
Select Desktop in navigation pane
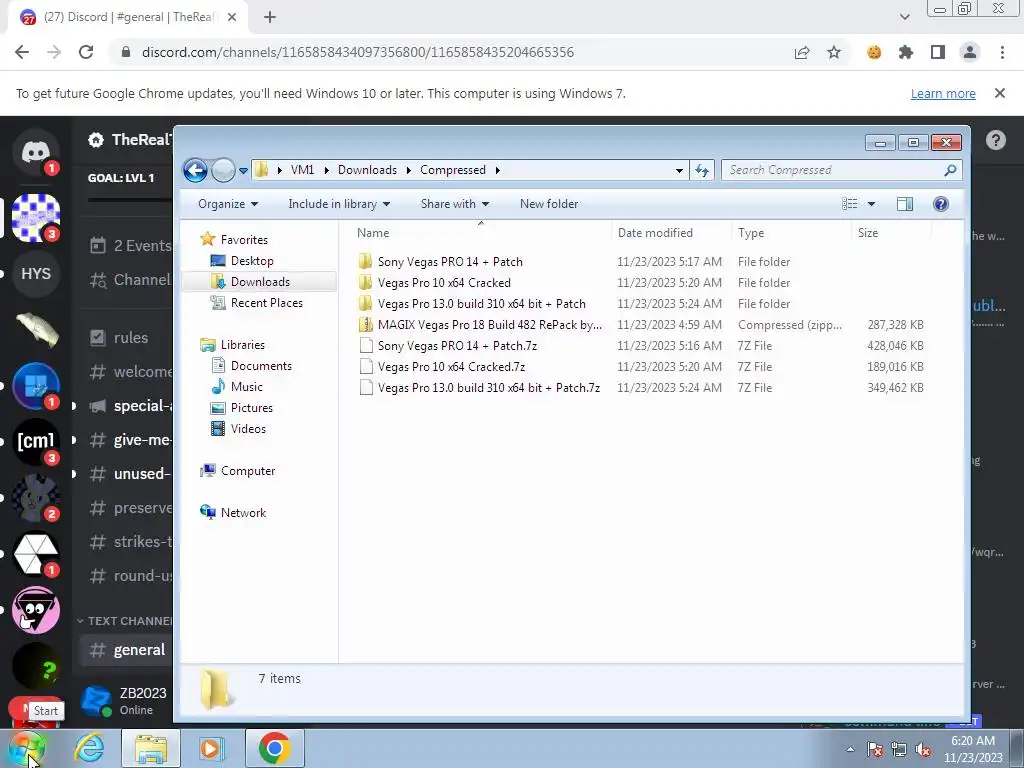(251, 261)
